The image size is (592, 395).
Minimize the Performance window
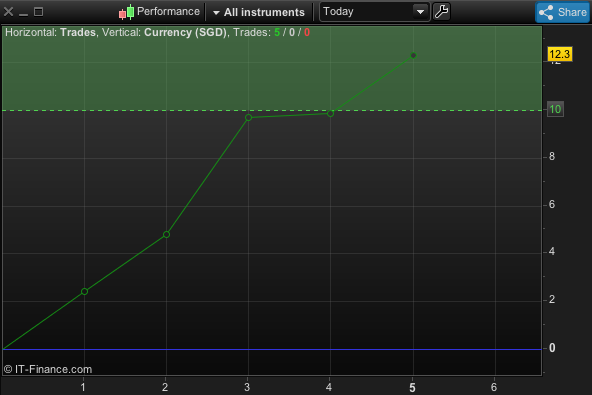pyautogui.click(x=23, y=14)
